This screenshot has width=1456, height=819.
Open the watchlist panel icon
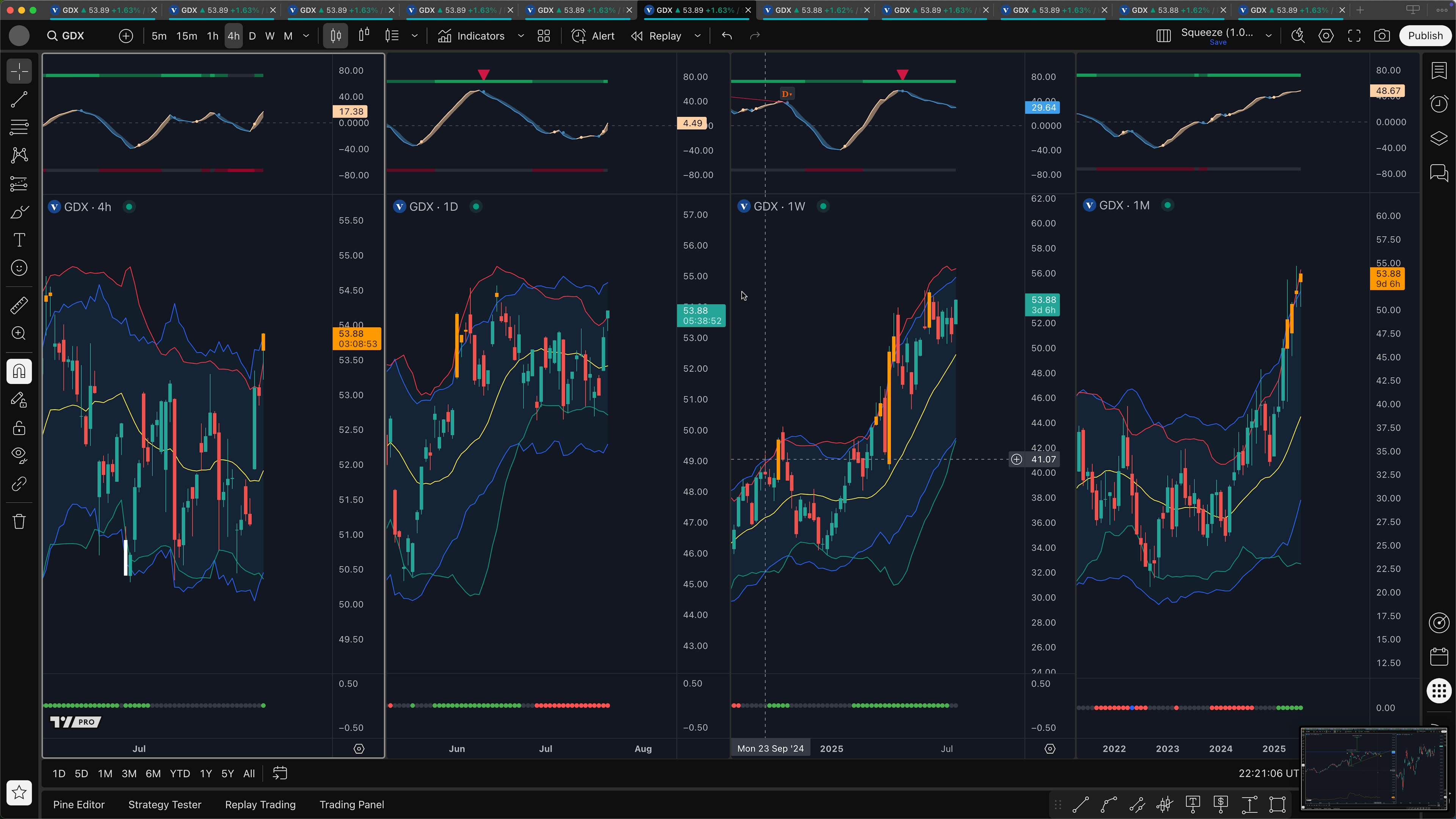click(1439, 71)
